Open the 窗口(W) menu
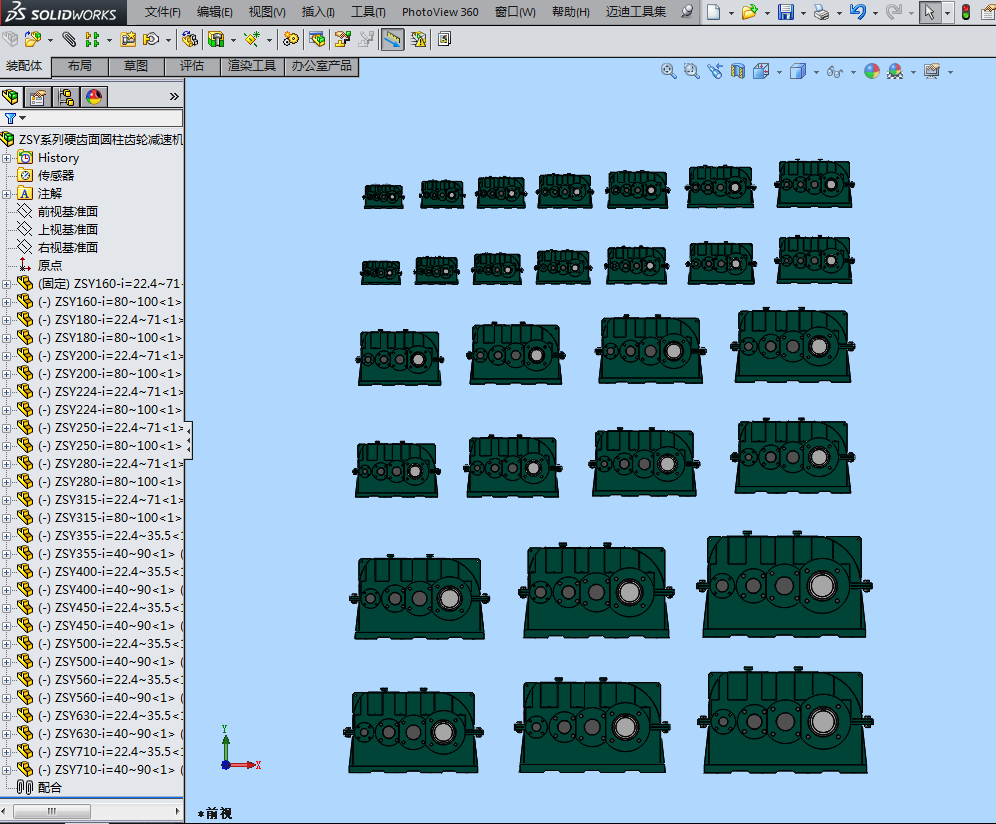 click(x=515, y=12)
